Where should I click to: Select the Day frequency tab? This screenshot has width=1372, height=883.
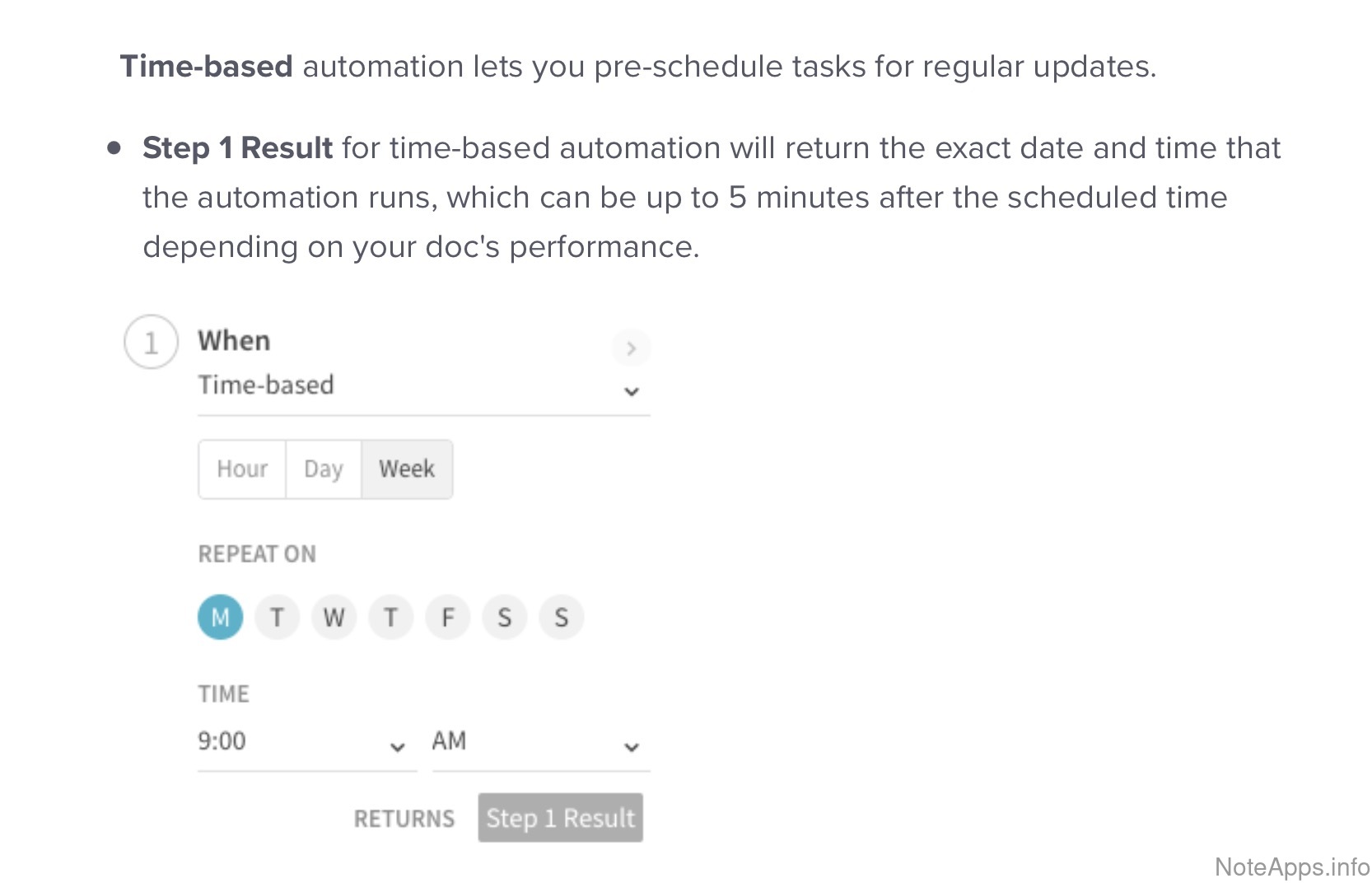(x=323, y=470)
